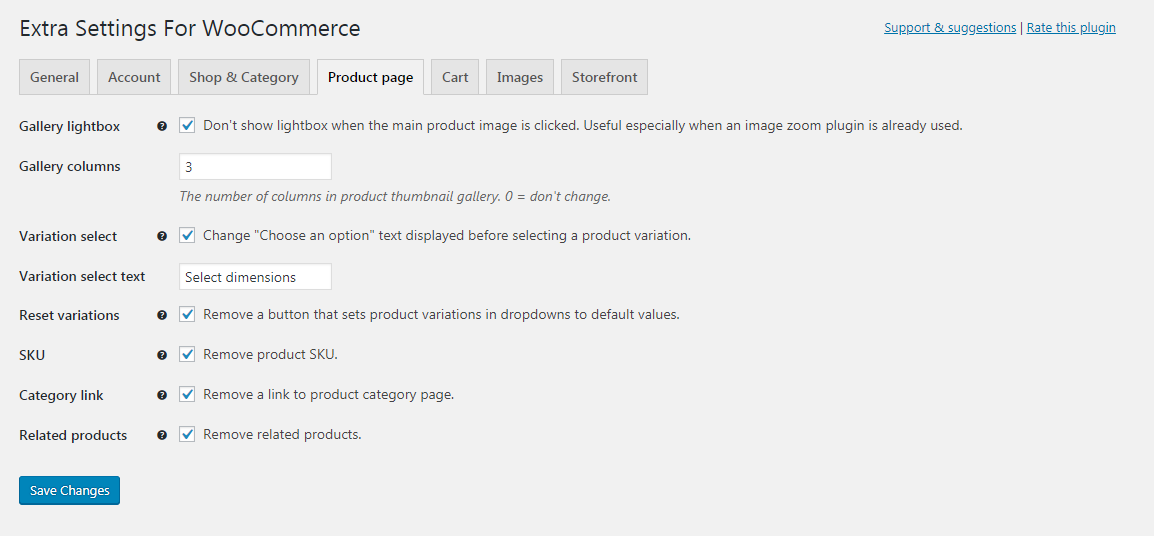Go to the Cart tab

click(455, 77)
